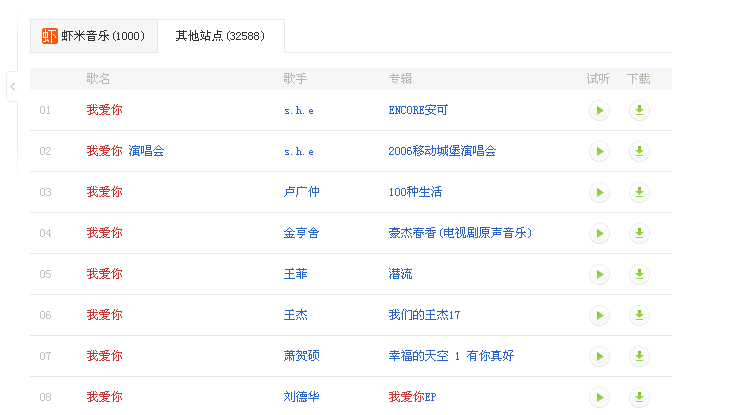The height and width of the screenshot is (415, 749).
Task: Switch to the 虾米音乐 (1000) tab
Action: [94, 36]
